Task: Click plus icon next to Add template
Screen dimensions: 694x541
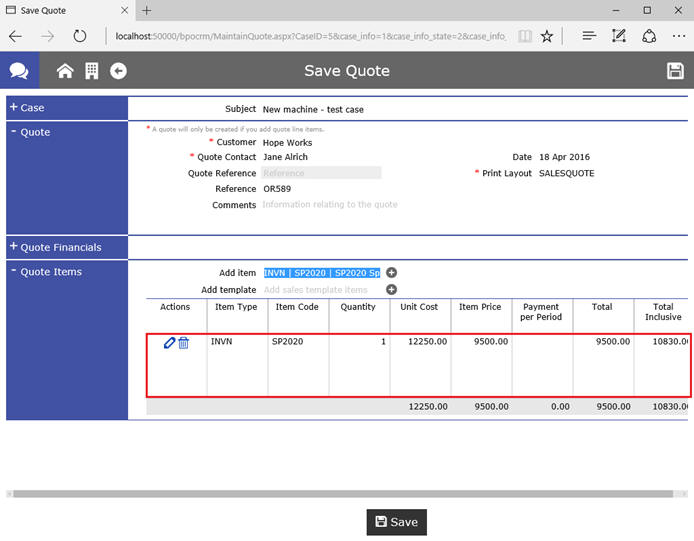Action: coord(392,290)
